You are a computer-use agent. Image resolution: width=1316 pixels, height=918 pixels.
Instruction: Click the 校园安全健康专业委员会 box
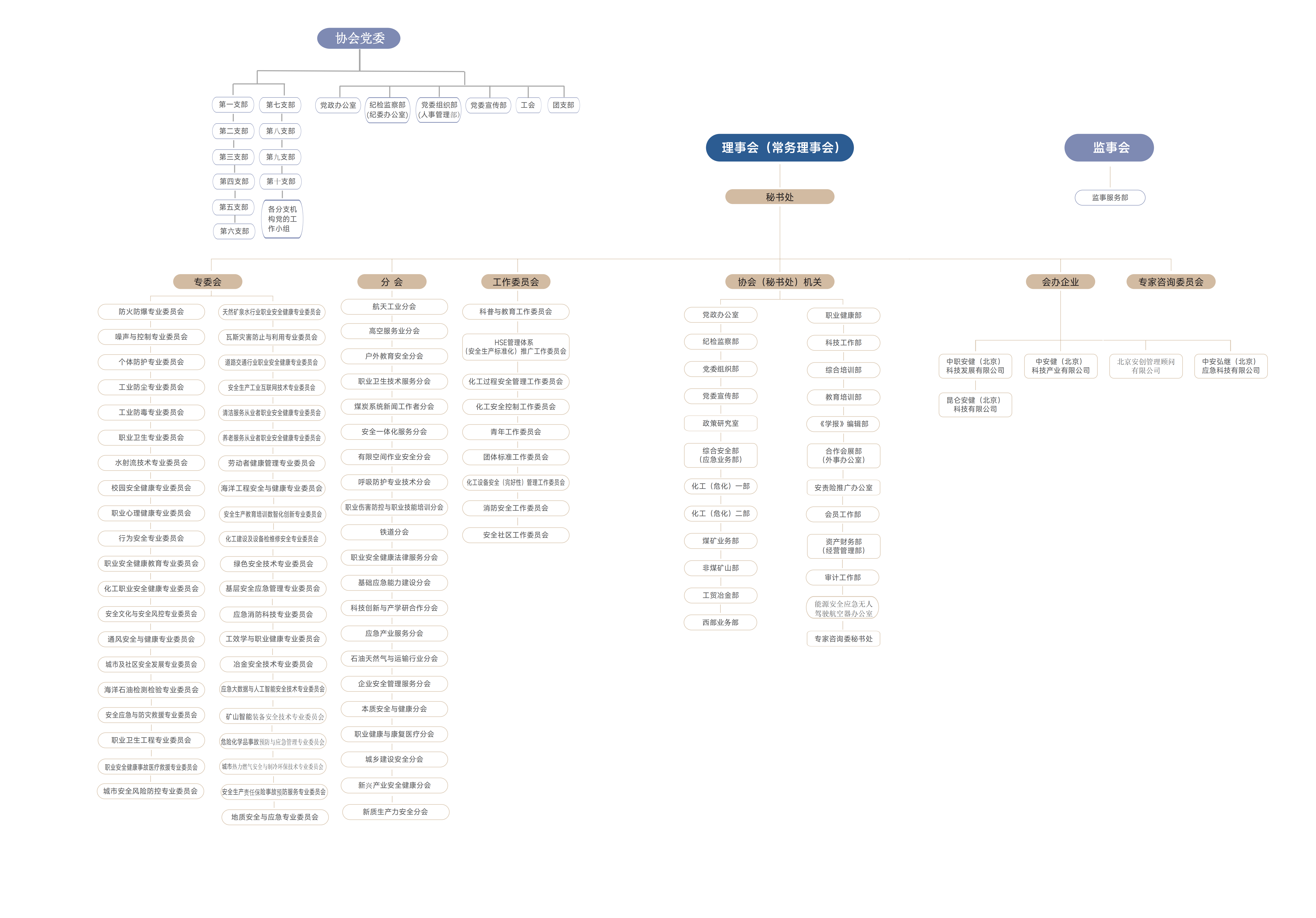tap(151, 488)
